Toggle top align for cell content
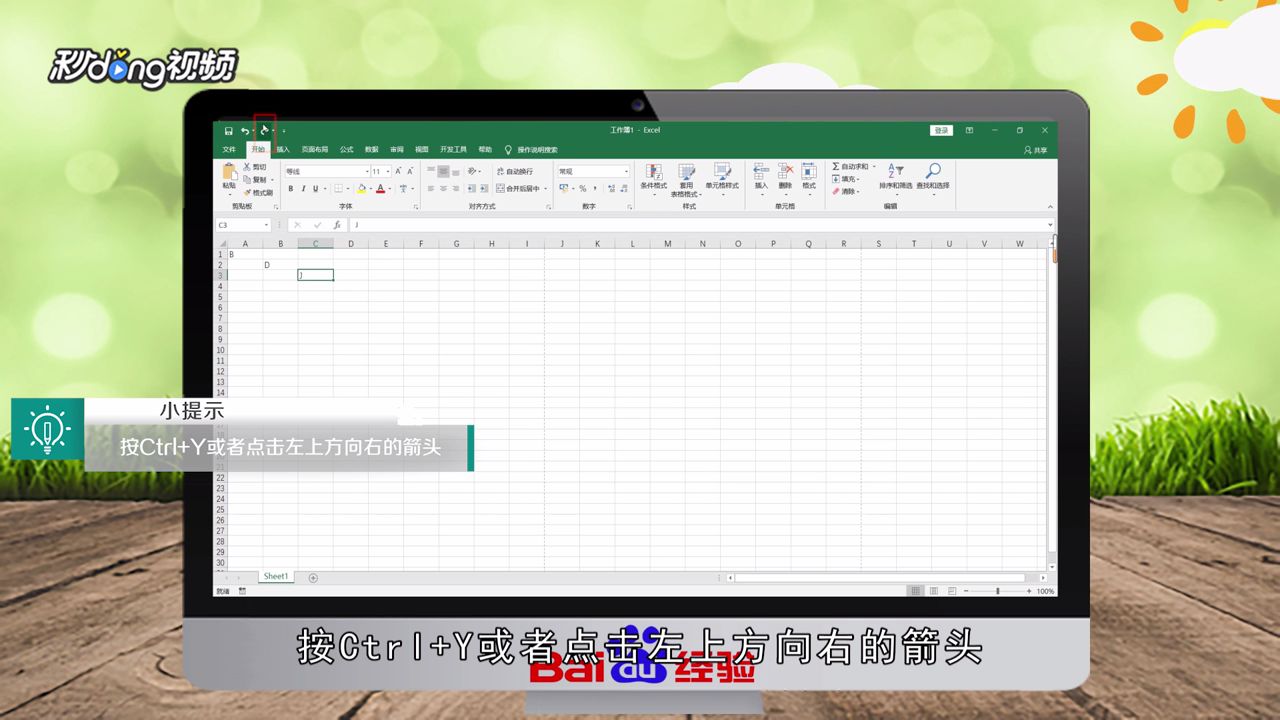The height and width of the screenshot is (720, 1280). point(431,171)
